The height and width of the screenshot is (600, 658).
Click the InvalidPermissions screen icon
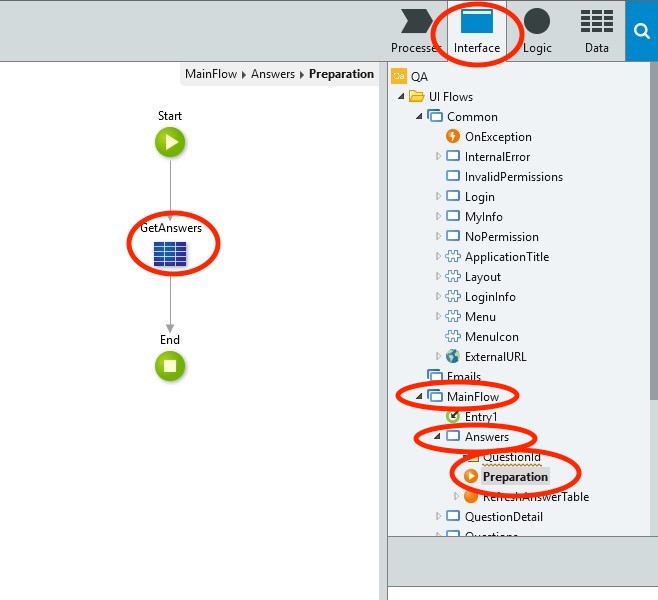(453, 175)
